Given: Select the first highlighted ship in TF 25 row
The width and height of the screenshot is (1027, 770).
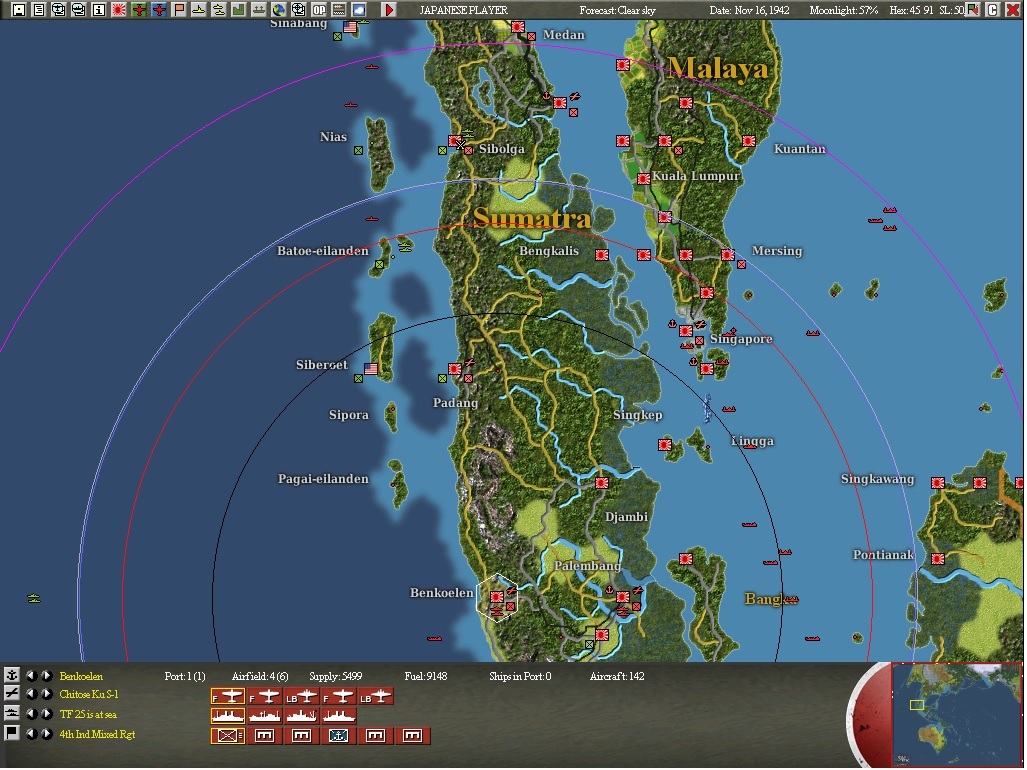Looking at the screenshot, I should click(x=227, y=716).
